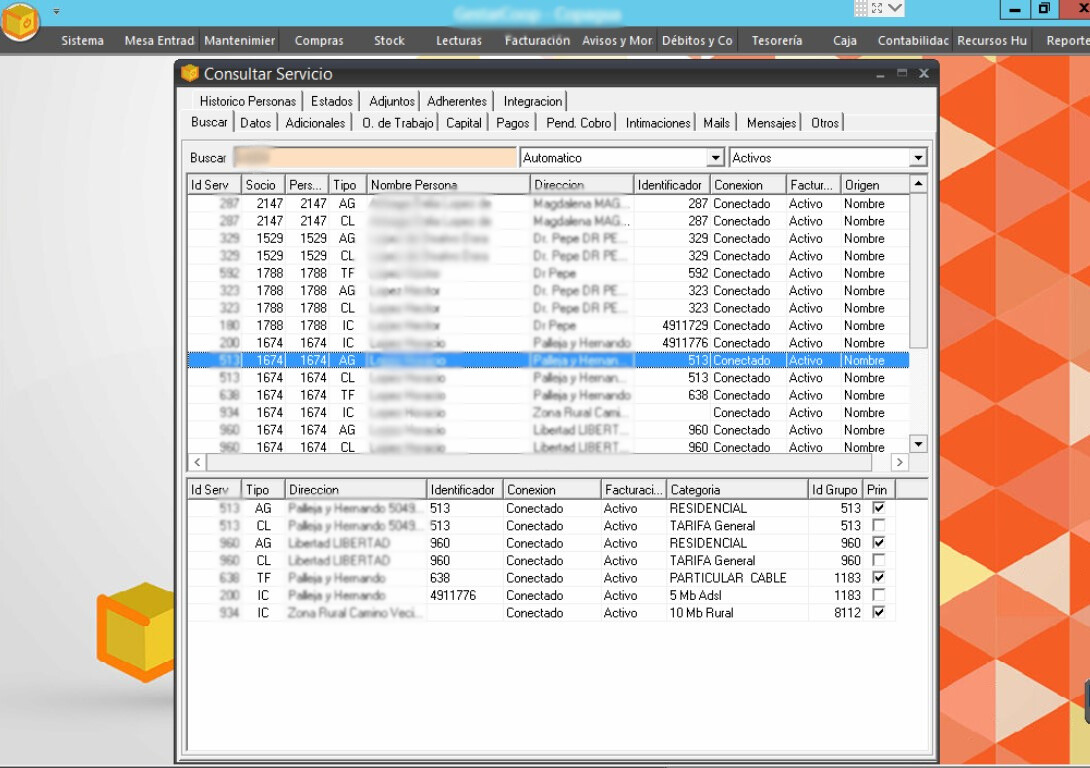
Task: Click left arrow on horizontal scrollbar
Action: coord(197,462)
